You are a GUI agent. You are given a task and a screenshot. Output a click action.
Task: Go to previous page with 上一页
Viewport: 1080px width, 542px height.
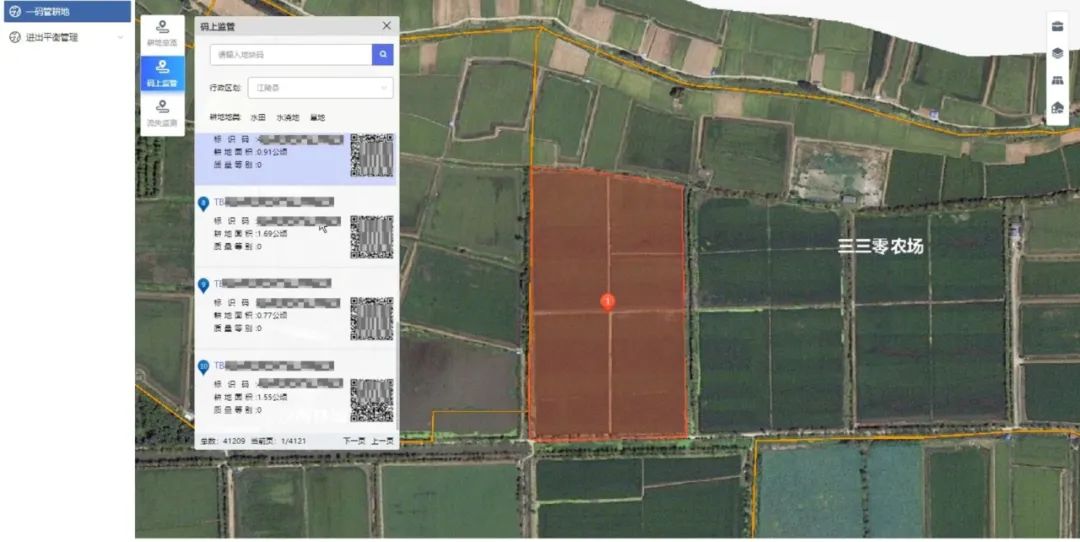point(382,441)
